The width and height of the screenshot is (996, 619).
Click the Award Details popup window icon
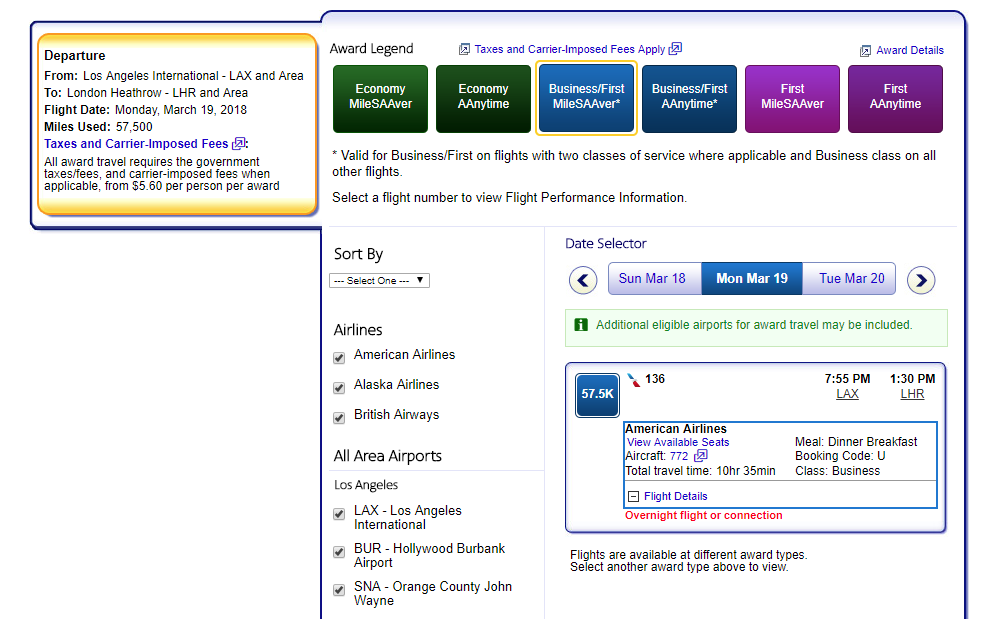tap(863, 50)
